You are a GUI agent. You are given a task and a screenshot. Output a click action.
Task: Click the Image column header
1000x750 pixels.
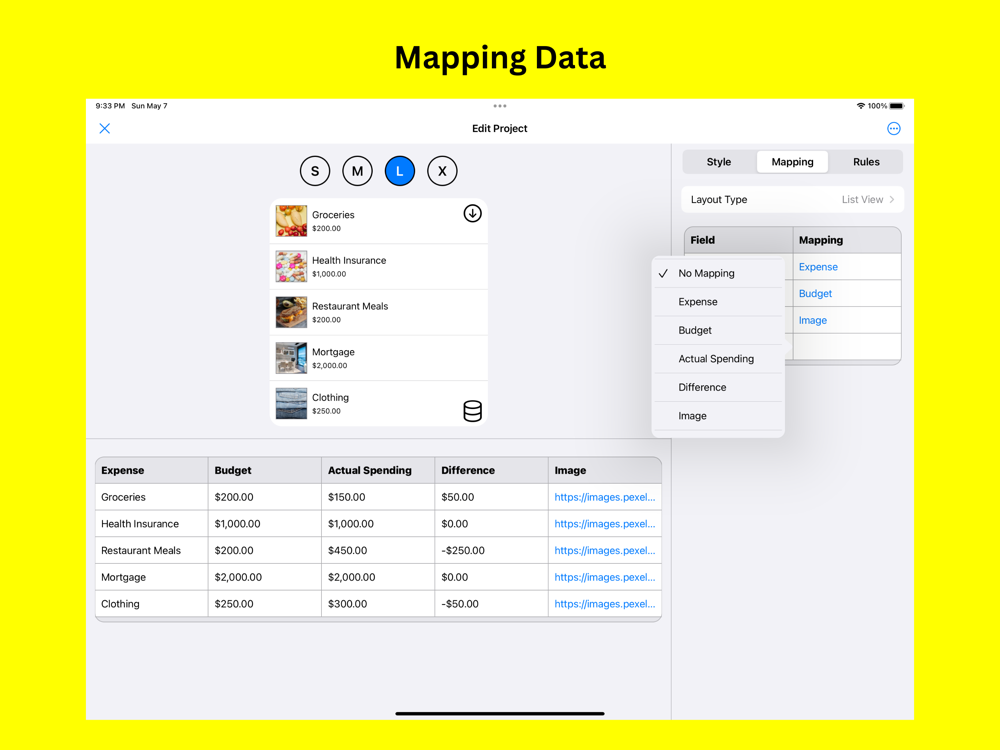605,470
